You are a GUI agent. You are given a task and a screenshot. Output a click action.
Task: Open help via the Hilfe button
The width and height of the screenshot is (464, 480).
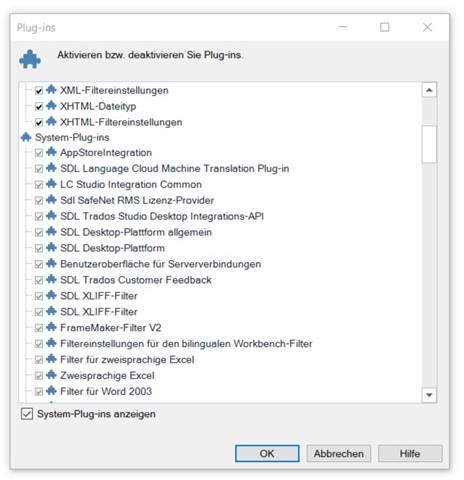pyautogui.click(x=410, y=453)
